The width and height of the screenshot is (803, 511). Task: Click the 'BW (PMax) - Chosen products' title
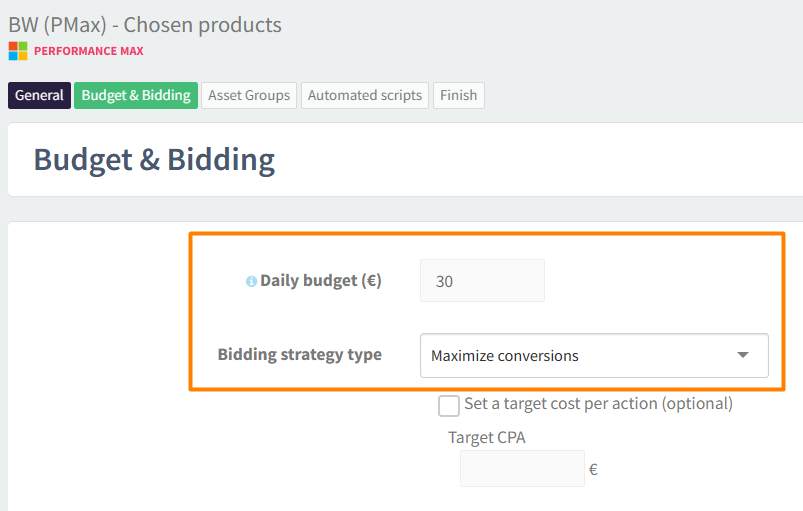click(x=145, y=24)
